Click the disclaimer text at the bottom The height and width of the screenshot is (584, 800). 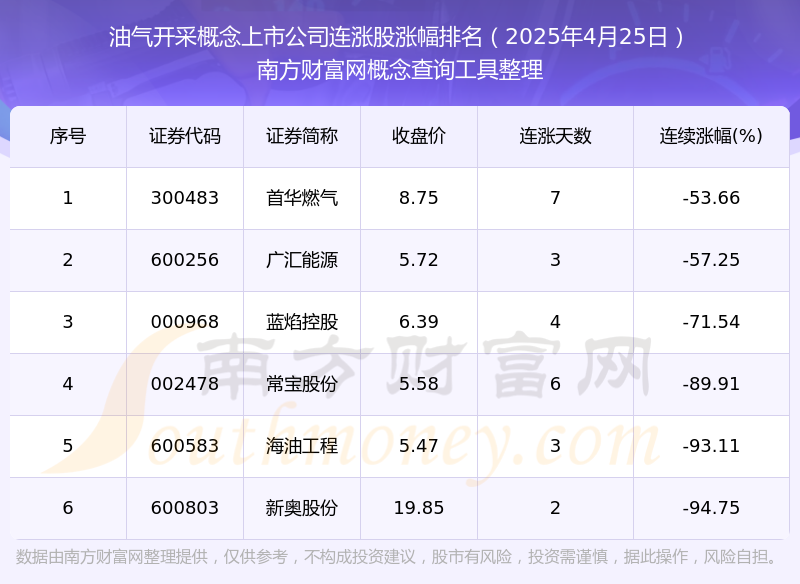coord(396,557)
